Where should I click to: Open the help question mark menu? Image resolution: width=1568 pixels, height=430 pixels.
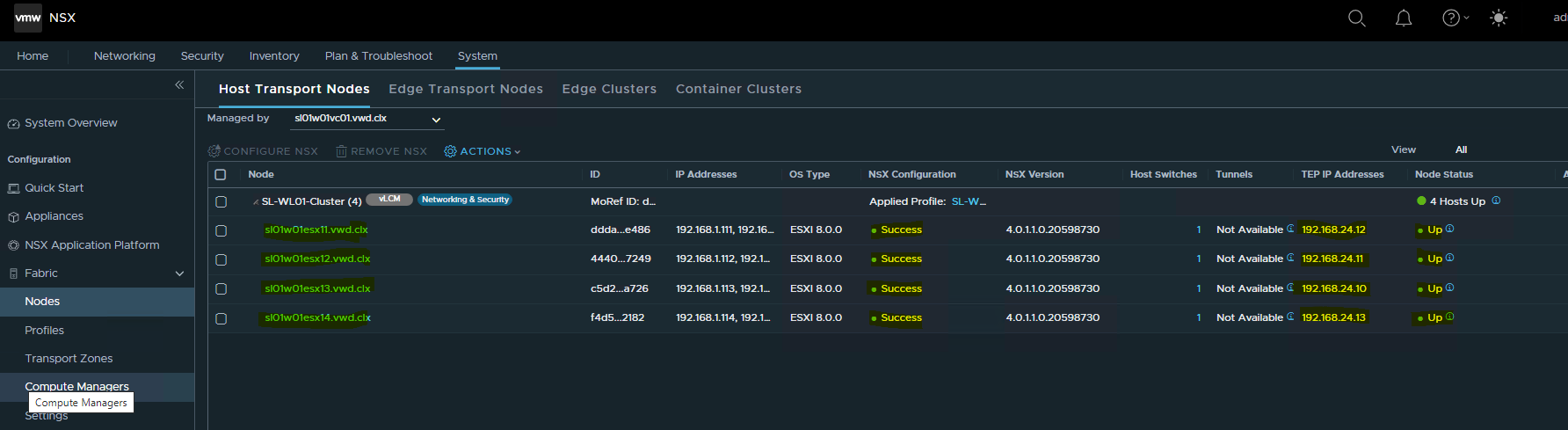tap(1451, 18)
